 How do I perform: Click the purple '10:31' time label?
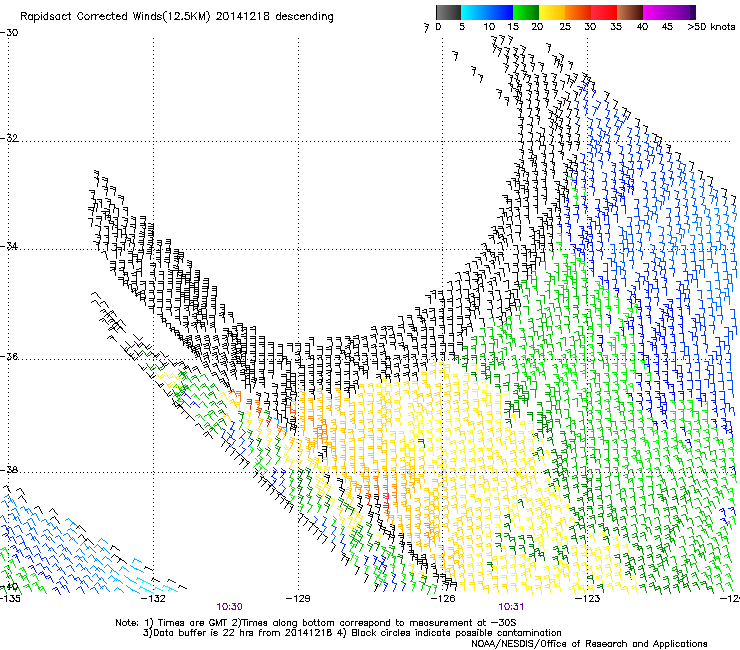point(511,607)
